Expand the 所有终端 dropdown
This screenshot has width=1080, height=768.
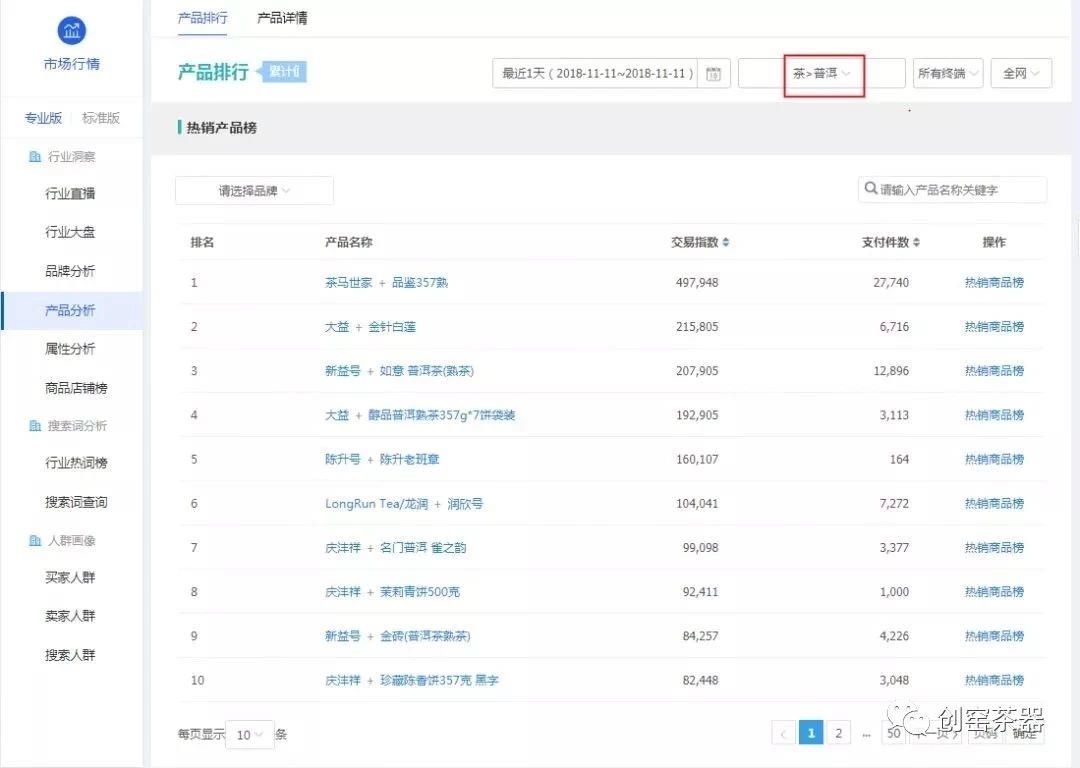point(948,73)
